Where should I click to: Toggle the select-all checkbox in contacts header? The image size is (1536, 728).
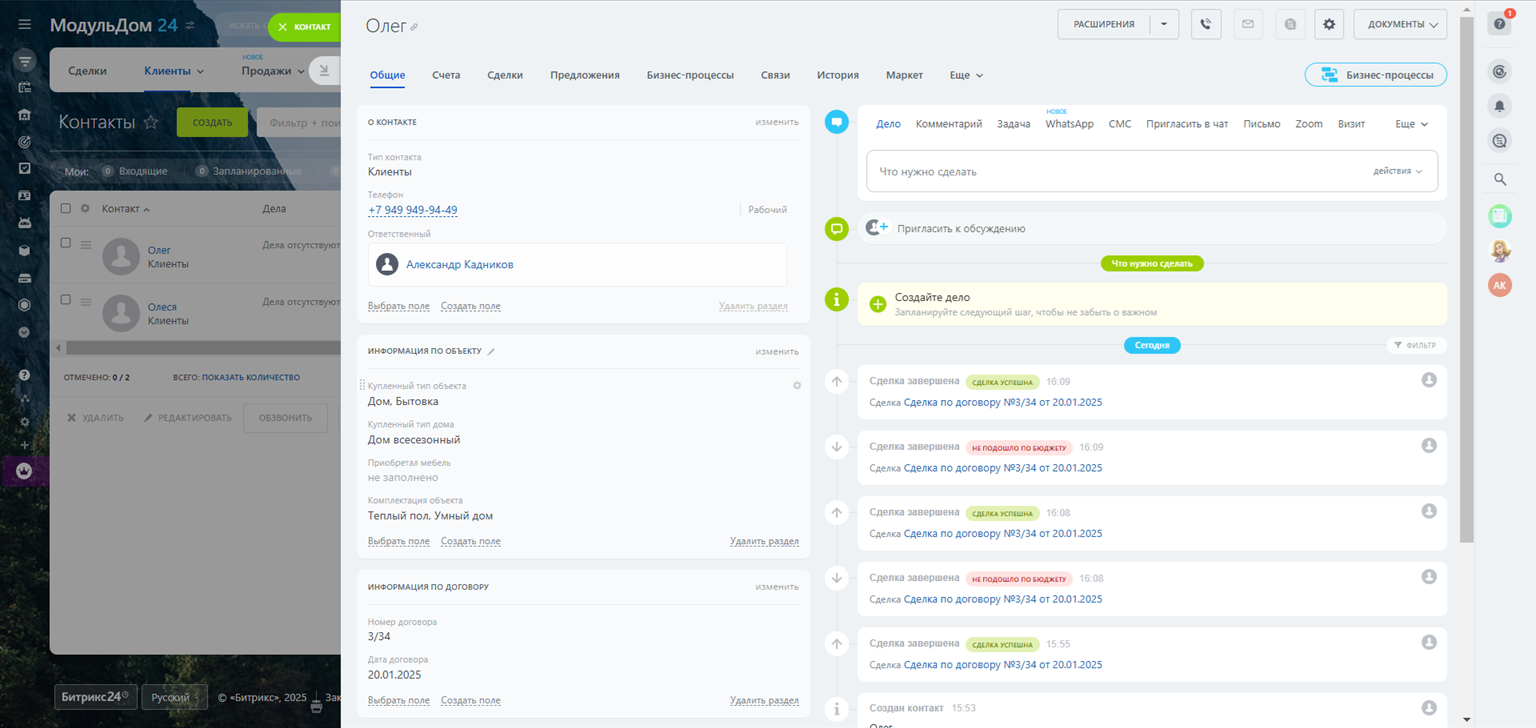(66, 209)
